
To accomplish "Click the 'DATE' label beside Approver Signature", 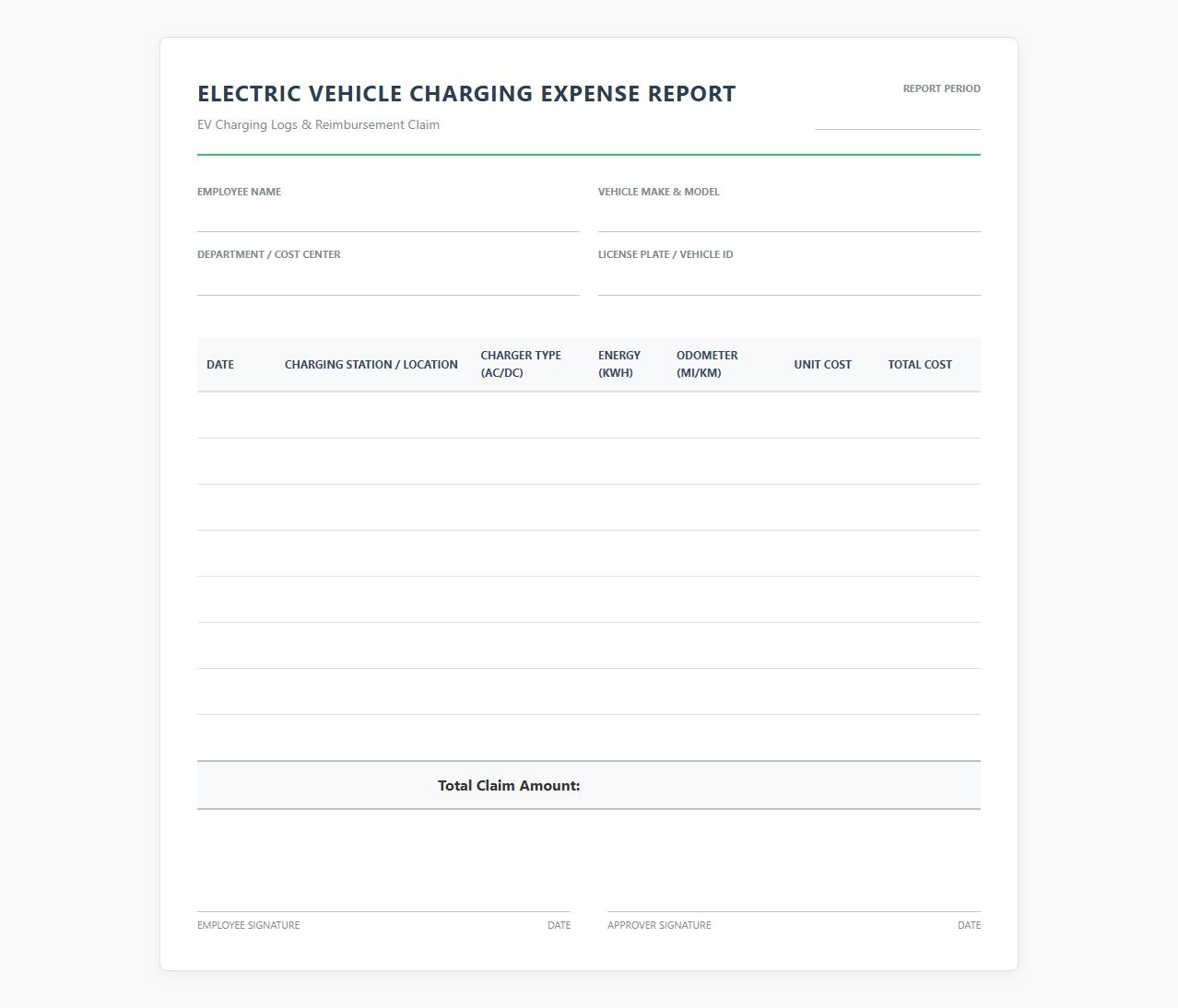I will click(x=969, y=925).
